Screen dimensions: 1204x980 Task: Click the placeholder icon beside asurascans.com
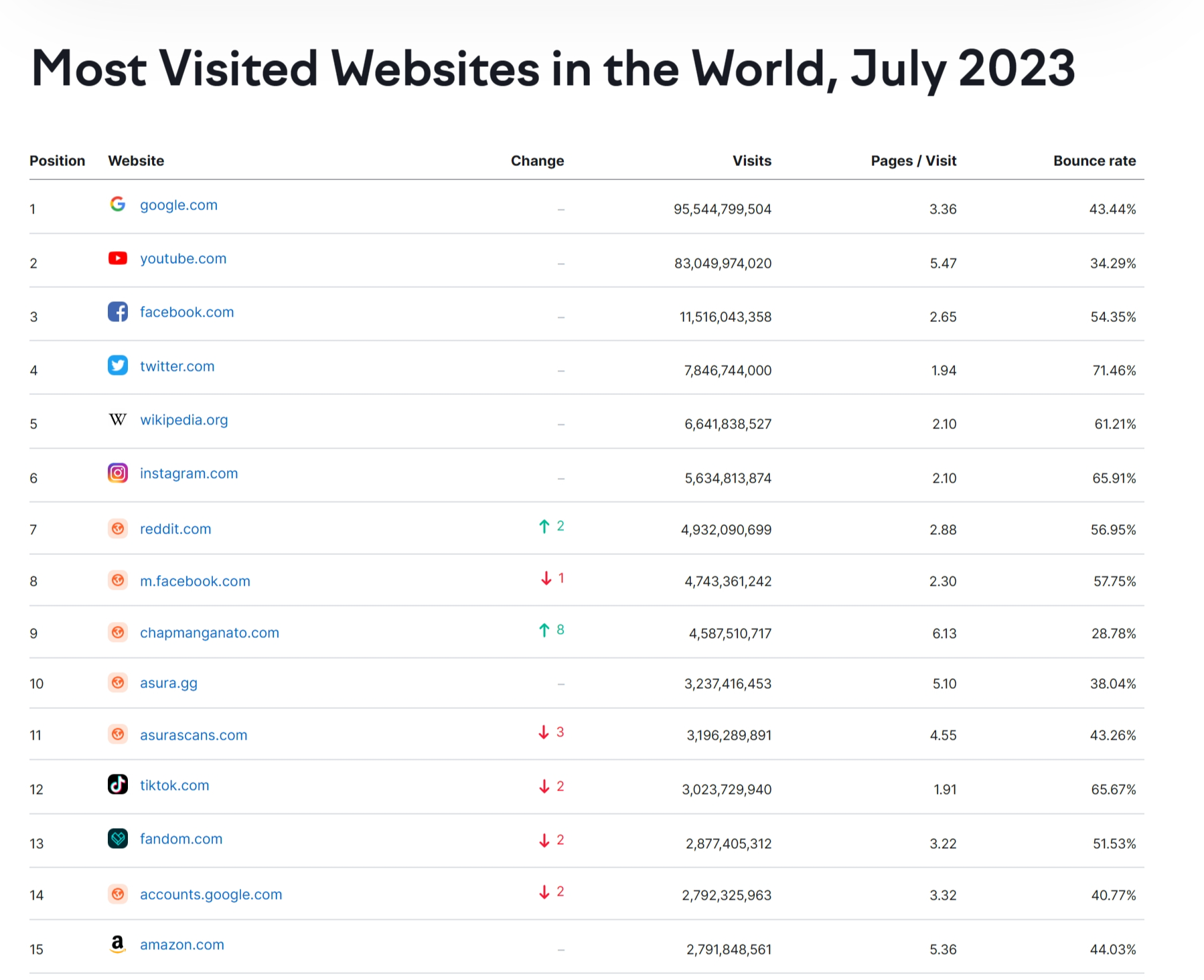(118, 734)
